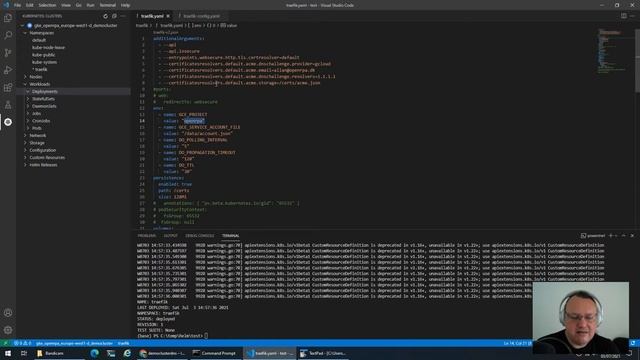Open the Explorer view in activity bar
Viewport: 640px width, 360px height.
point(8,18)
